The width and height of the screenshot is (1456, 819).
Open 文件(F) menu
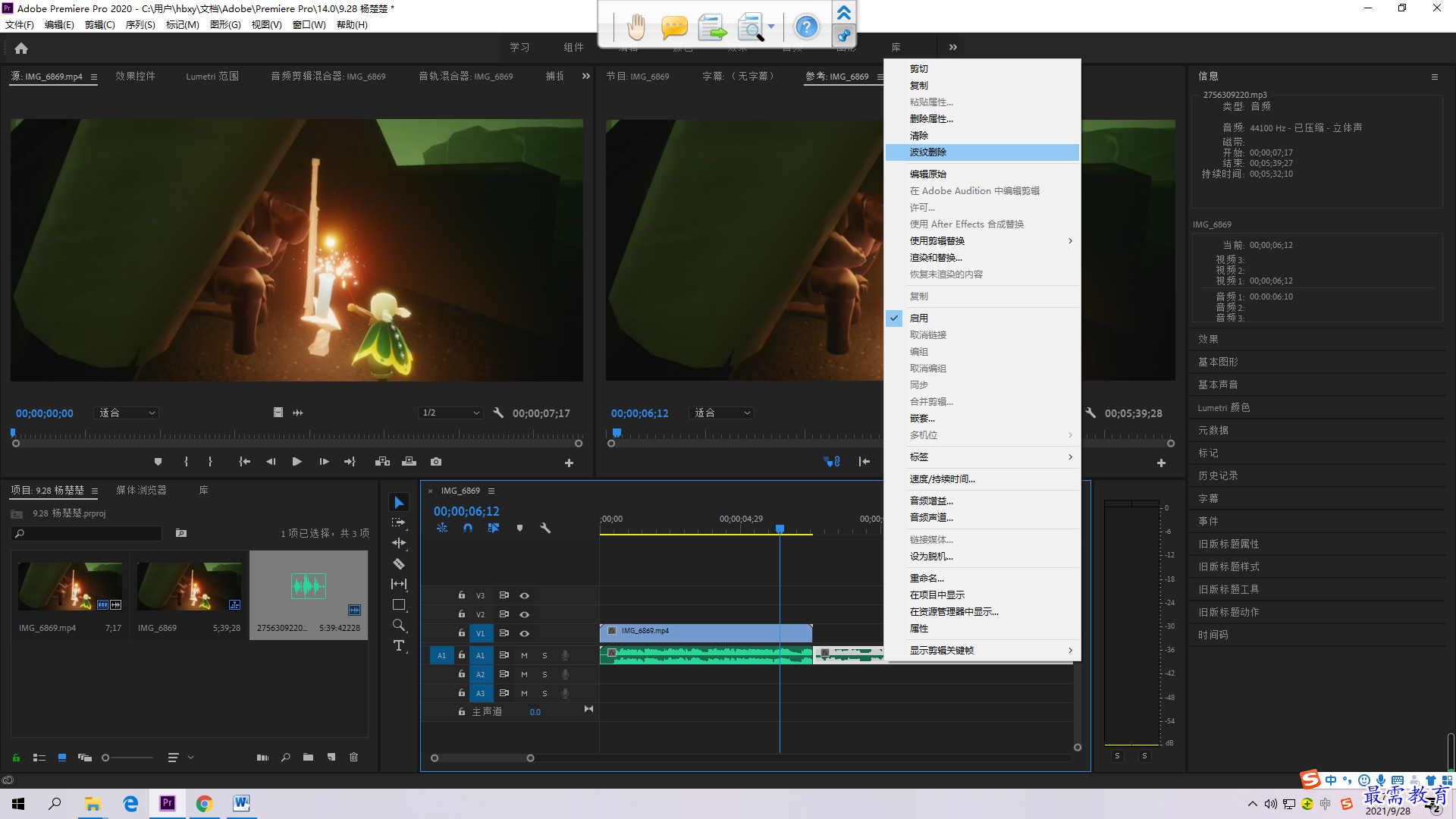(20, 24)
